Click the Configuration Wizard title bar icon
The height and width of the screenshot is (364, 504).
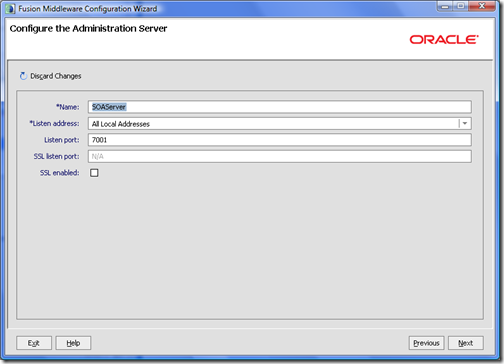10,9
